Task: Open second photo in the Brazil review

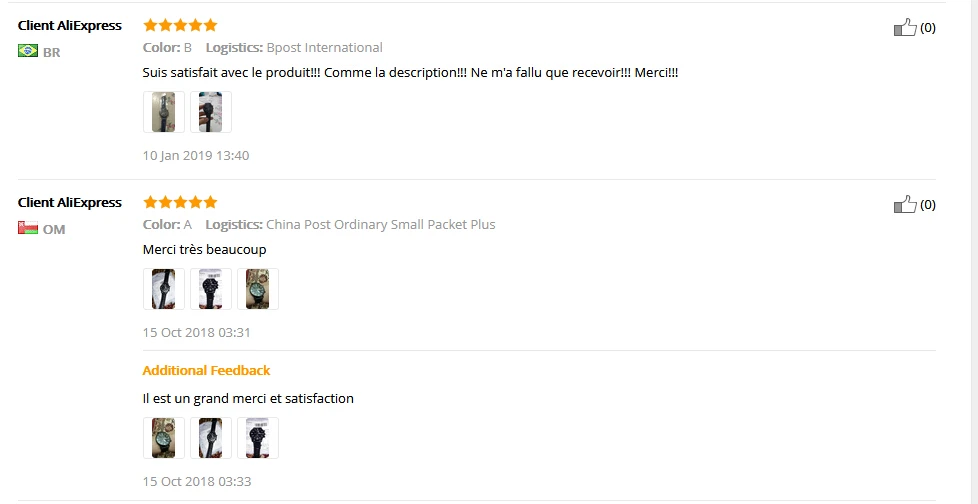Action: (211, 112)
